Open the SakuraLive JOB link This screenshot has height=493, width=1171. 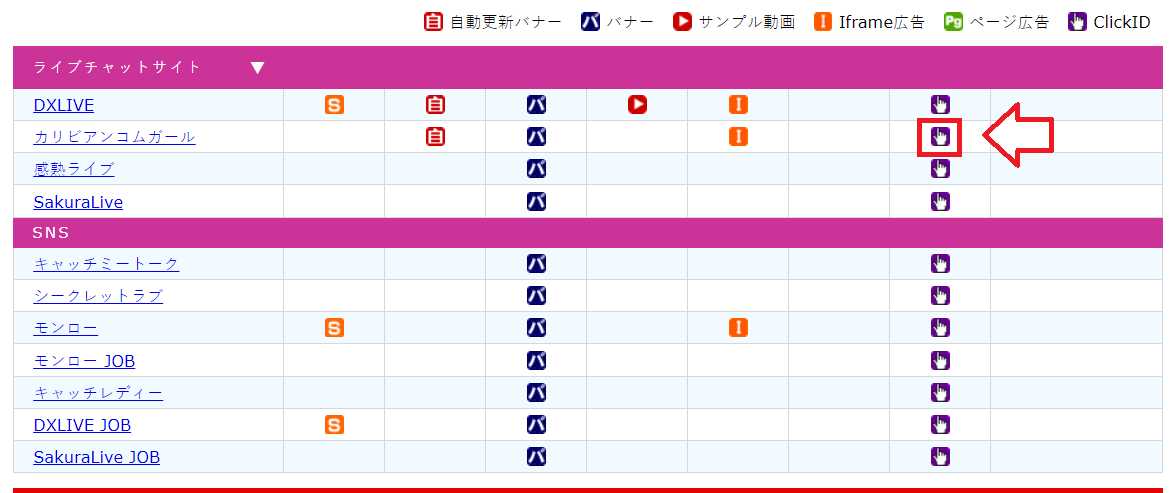coord(96,456)
